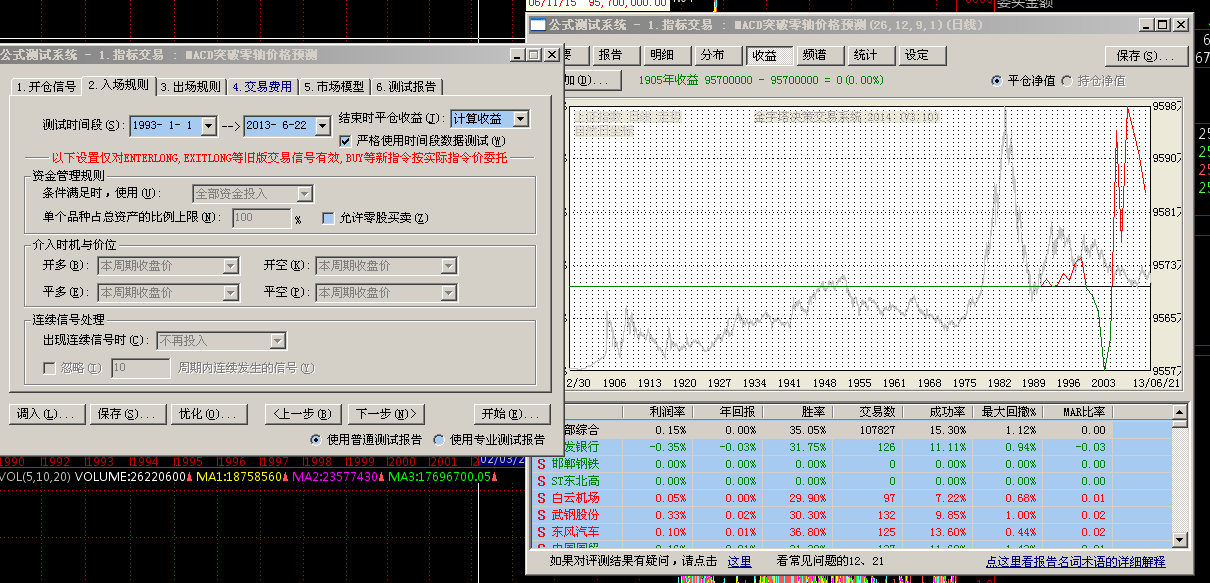Click the S icon beside ST东北高
This screenshot has width=1210, height=583.
(541, 480)
